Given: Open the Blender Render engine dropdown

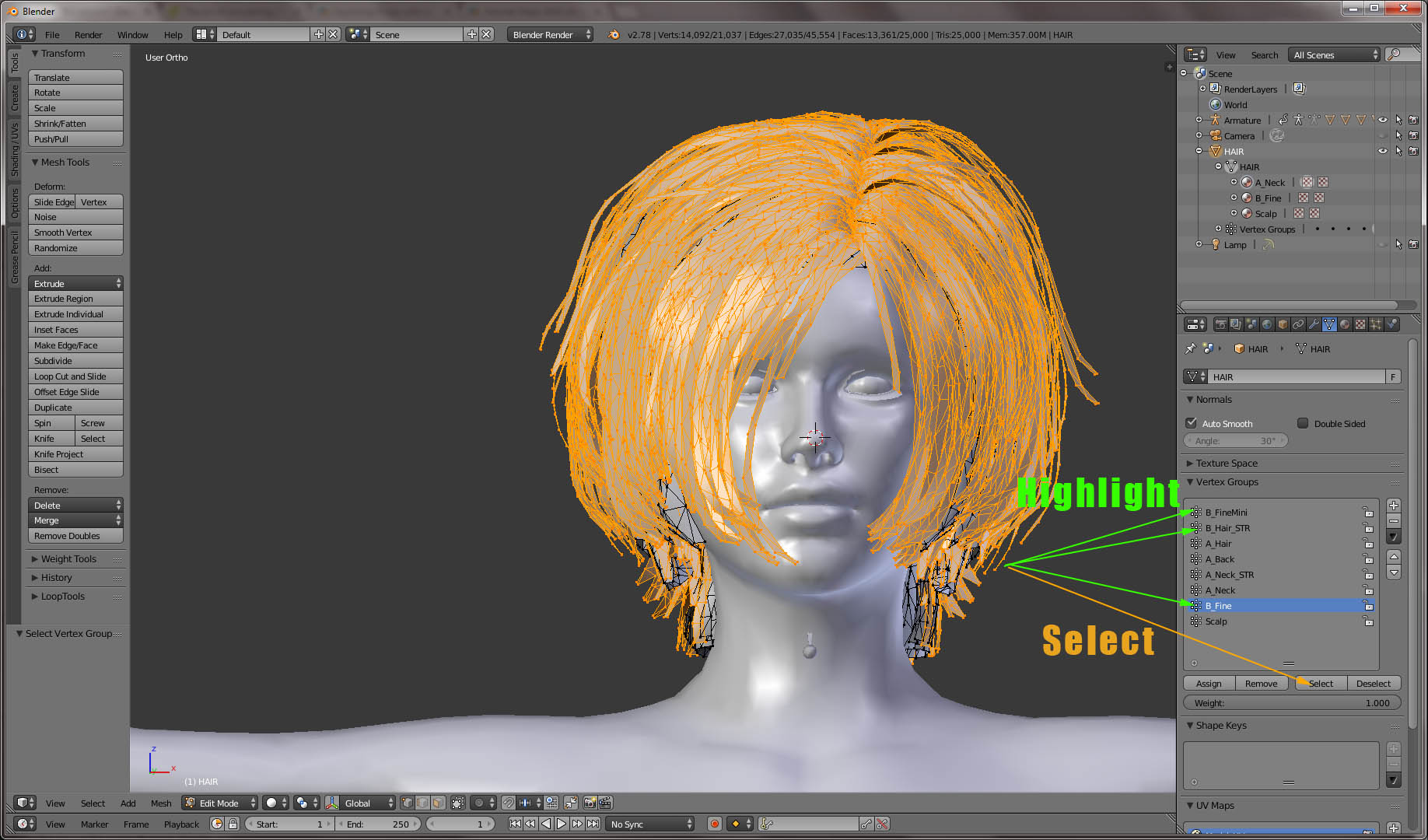Looking at the screenshot, I should [x=550, y=34].
